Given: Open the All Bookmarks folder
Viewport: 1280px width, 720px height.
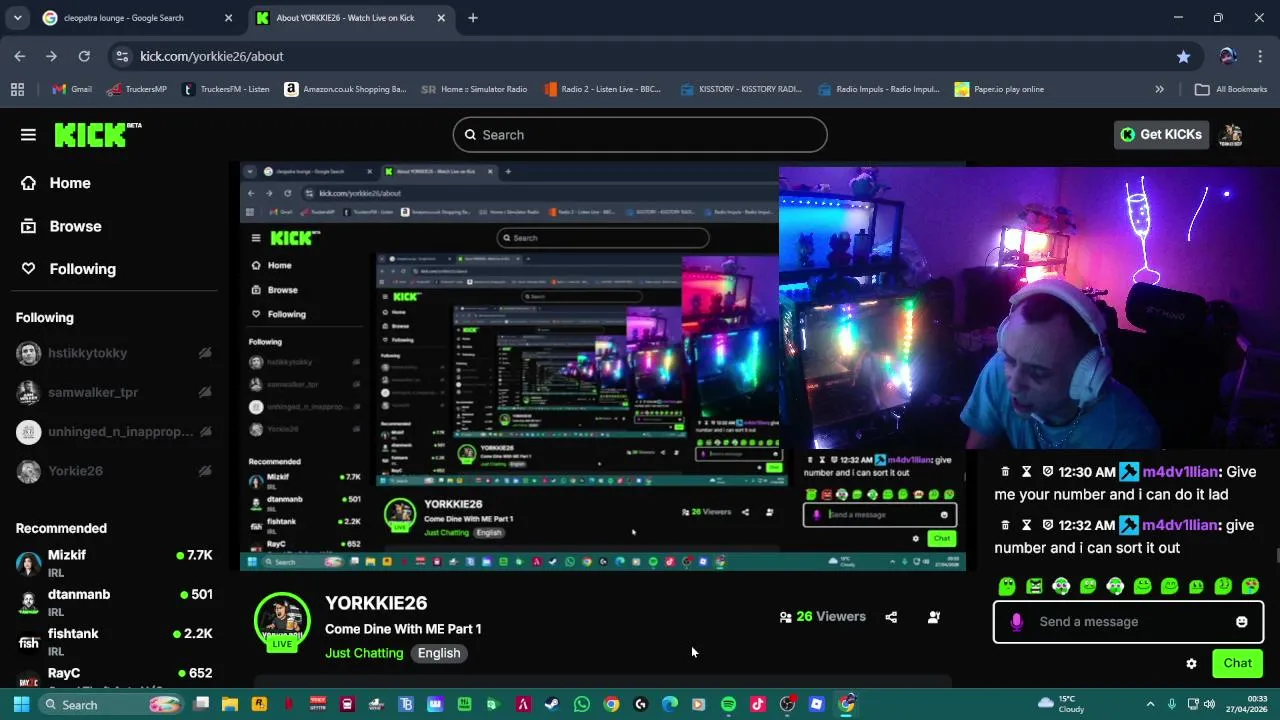Looking at the screenshot, I should click(1231, 89).
